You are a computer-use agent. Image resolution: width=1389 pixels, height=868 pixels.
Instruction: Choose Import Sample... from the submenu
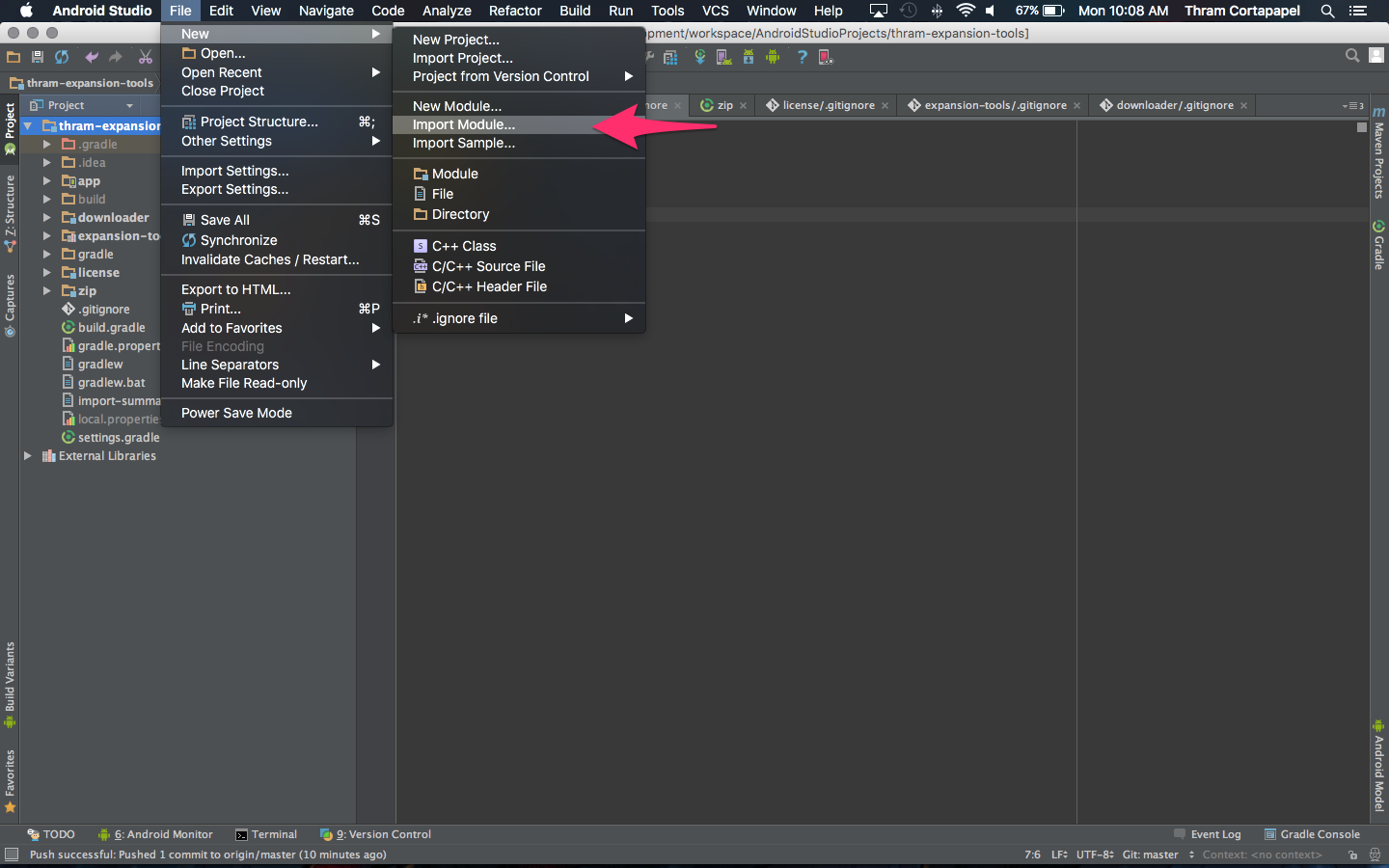pos(519,143)
